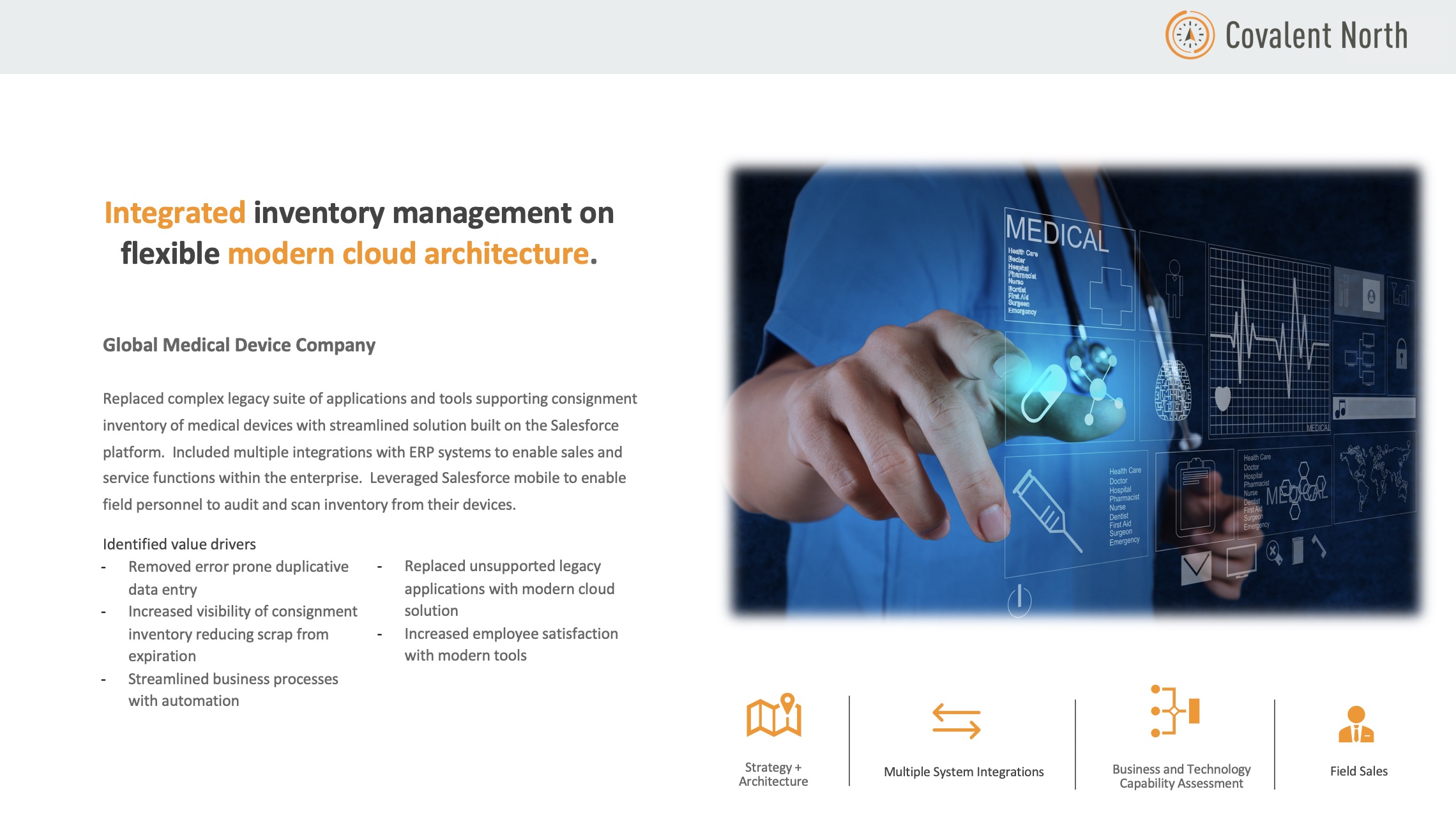The width and height of the screenshot is (1456, 819).
Task: Click the Business and Technology workflow icon
Action: click(x=1174, y=711)
